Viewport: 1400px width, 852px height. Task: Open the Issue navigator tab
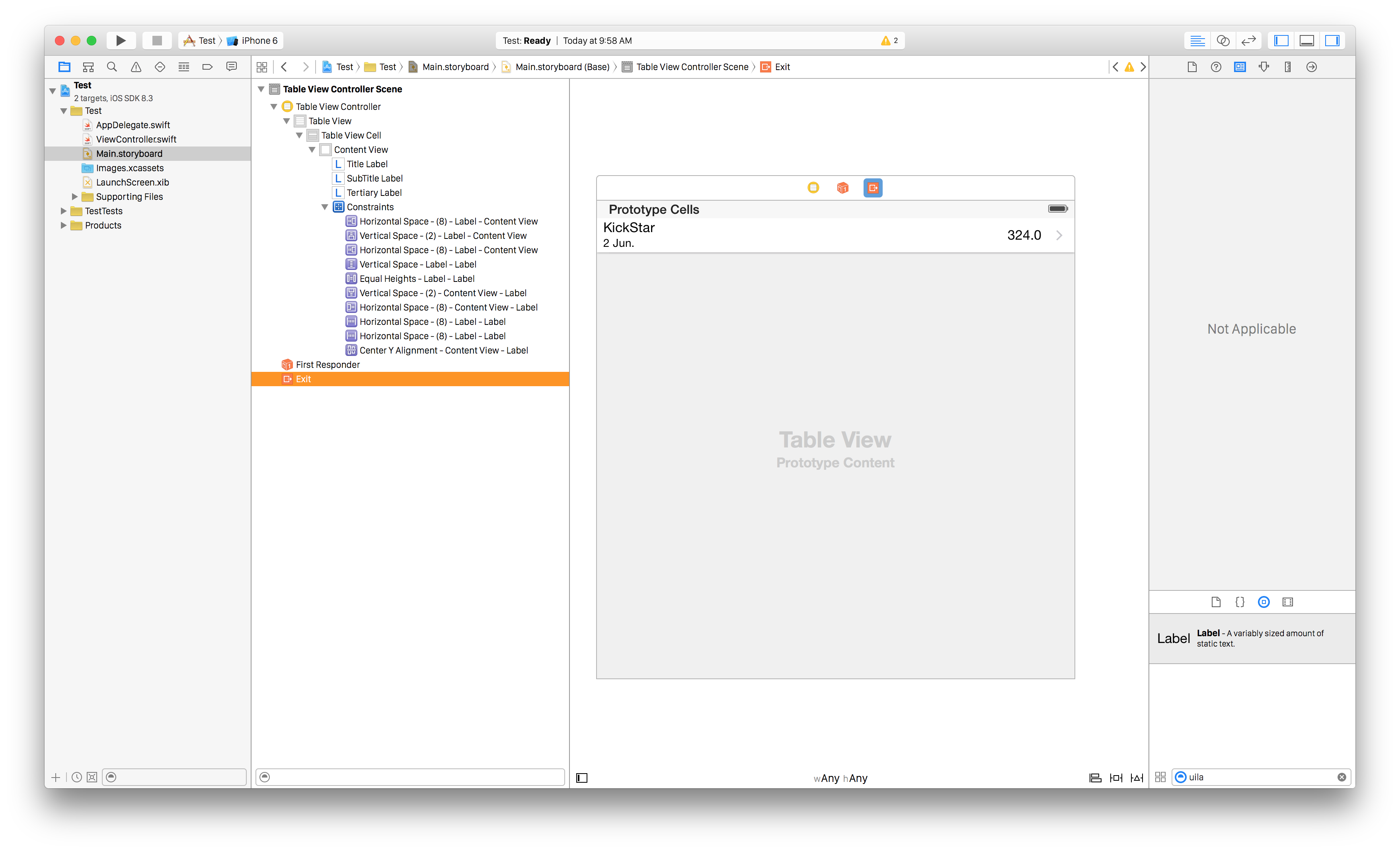click(x=136, y=66)
